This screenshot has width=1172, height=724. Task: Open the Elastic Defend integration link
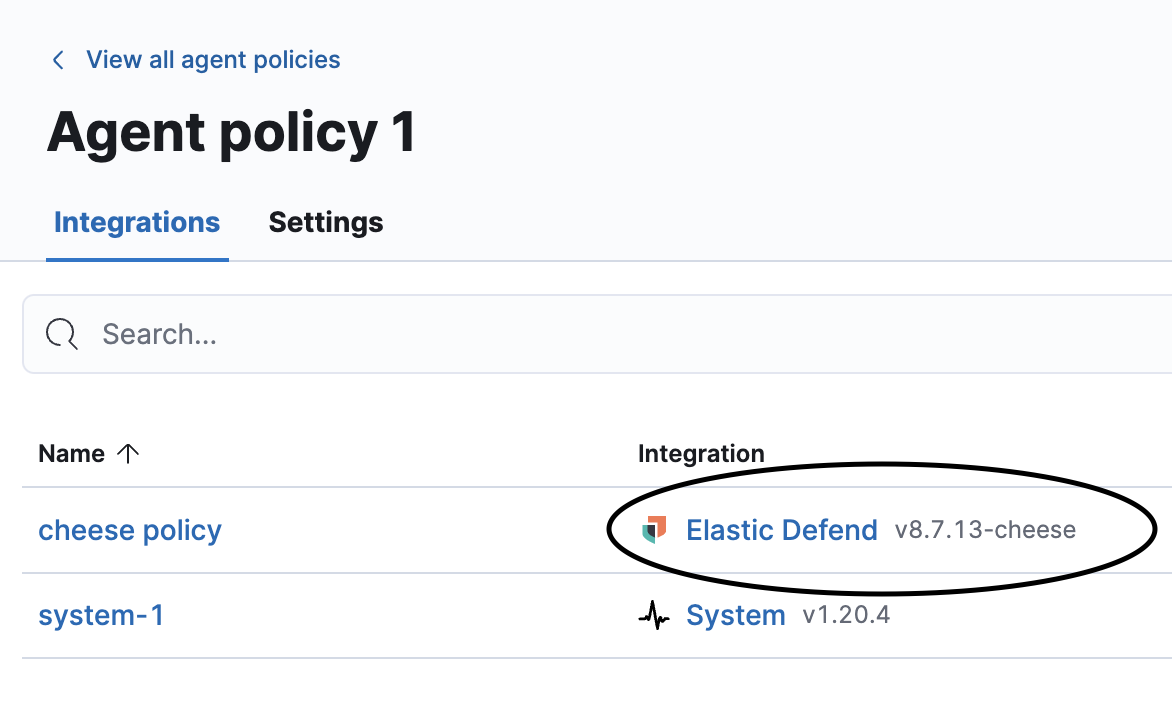[781, 530]
